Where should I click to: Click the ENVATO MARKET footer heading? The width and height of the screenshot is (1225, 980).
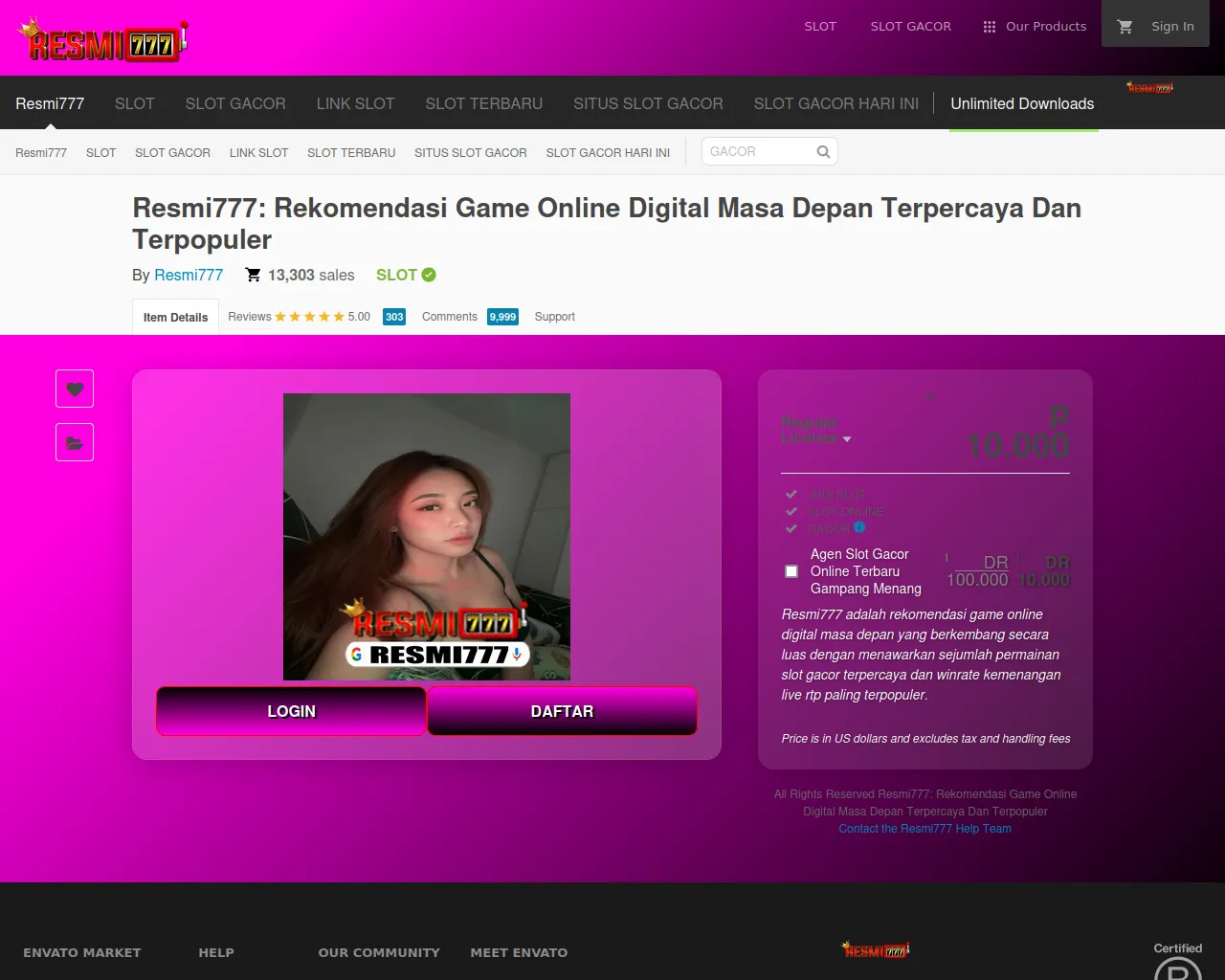pyautogui.click(x=82, y=952)
